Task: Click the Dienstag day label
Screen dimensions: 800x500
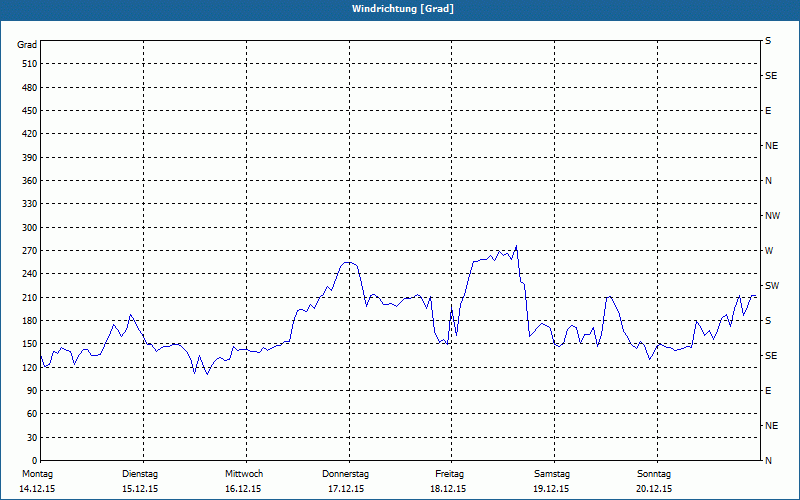Action: pos(140,473)
